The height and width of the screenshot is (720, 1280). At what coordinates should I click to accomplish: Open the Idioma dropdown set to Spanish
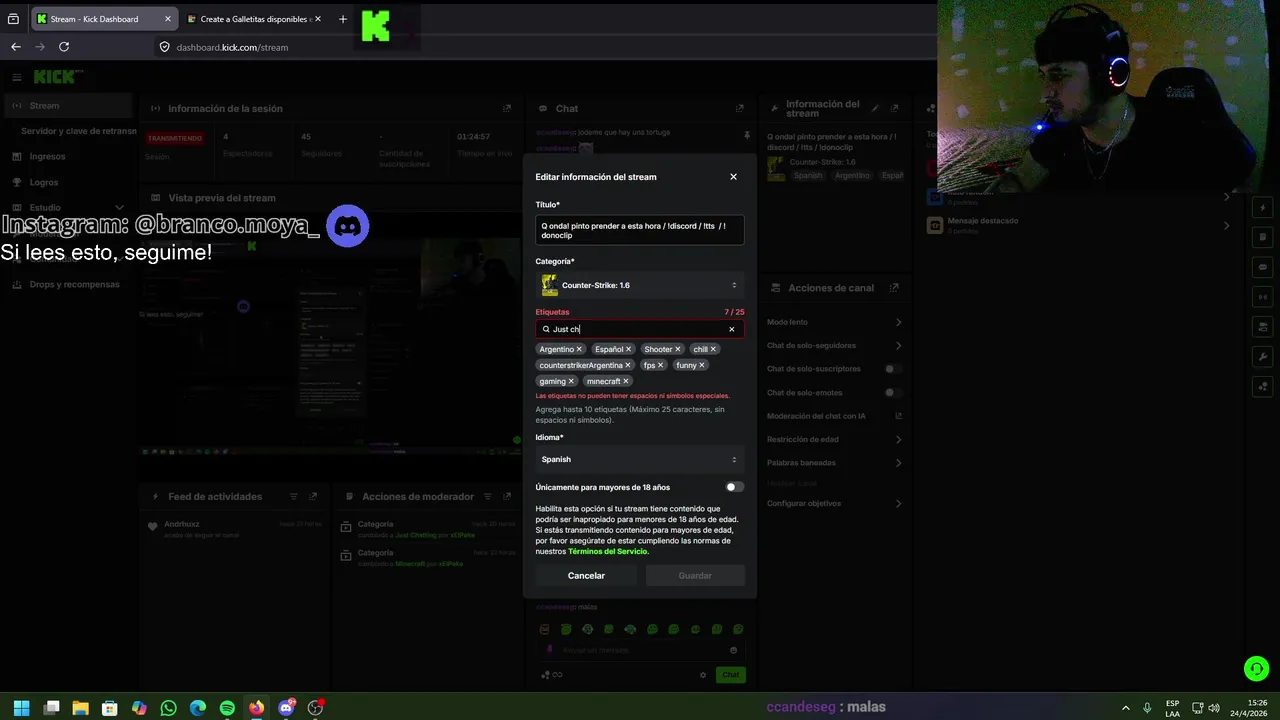point(639,459)
